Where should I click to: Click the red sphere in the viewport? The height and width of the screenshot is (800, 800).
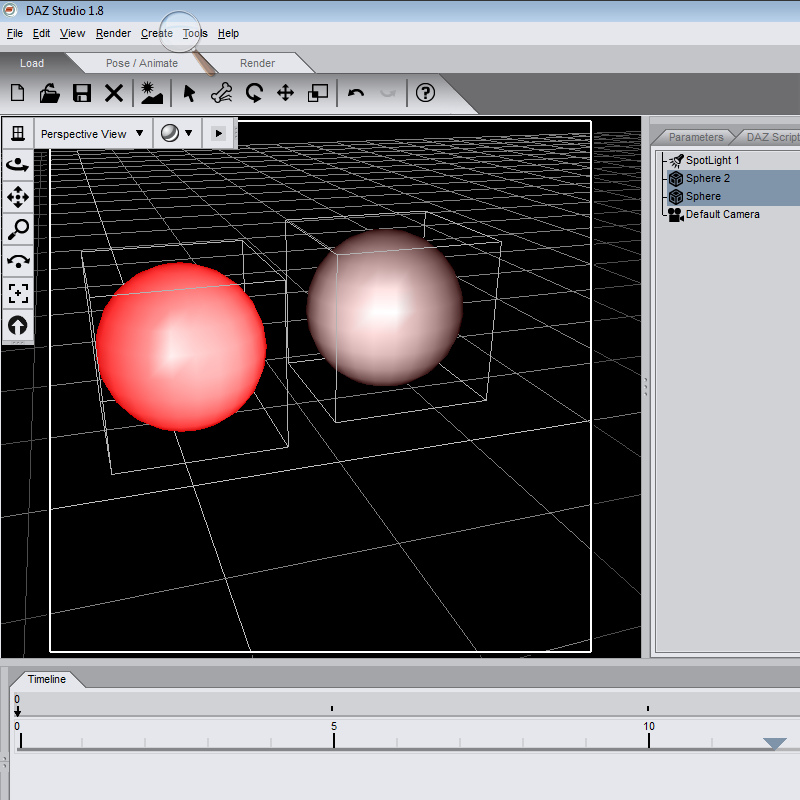coord(181,347)
